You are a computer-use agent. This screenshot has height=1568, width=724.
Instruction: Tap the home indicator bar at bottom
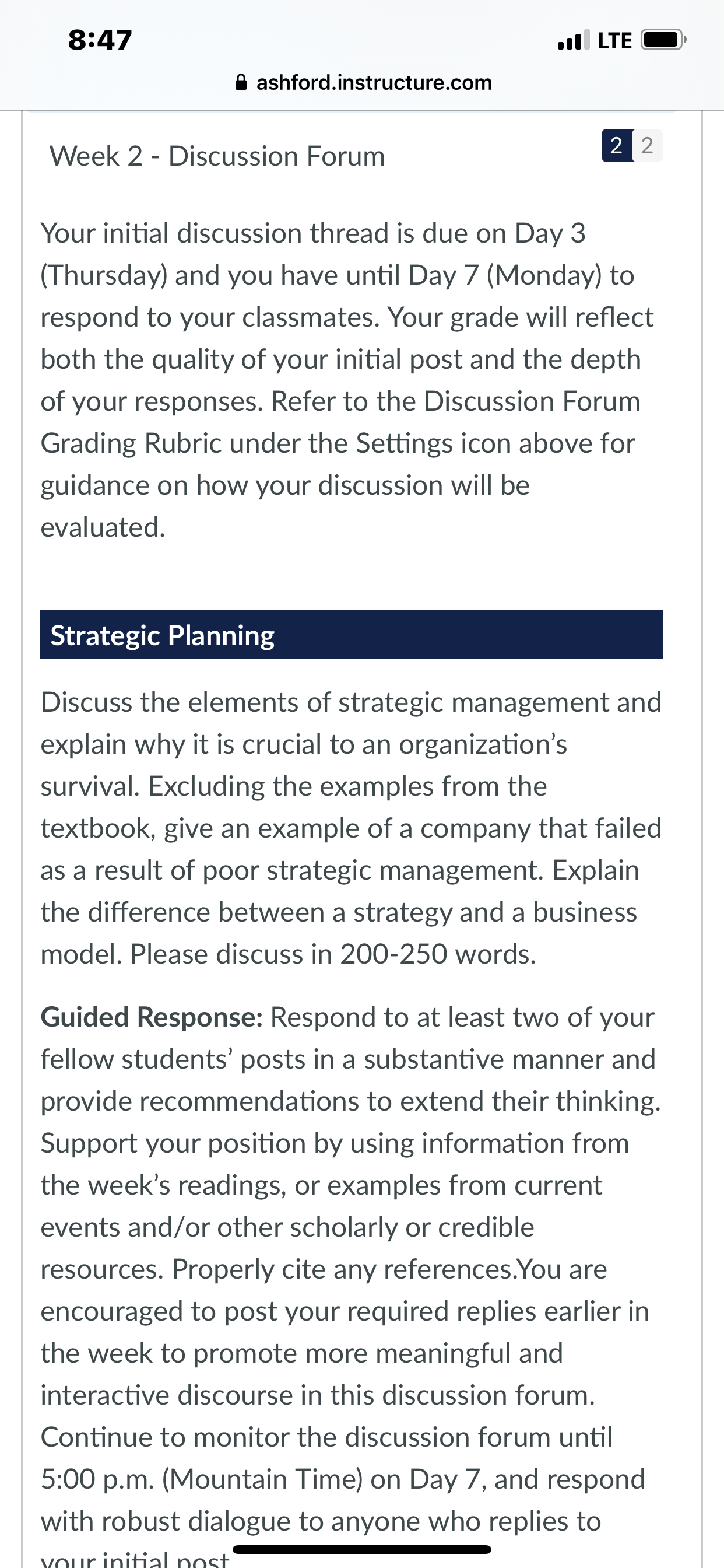(362, 1549)
